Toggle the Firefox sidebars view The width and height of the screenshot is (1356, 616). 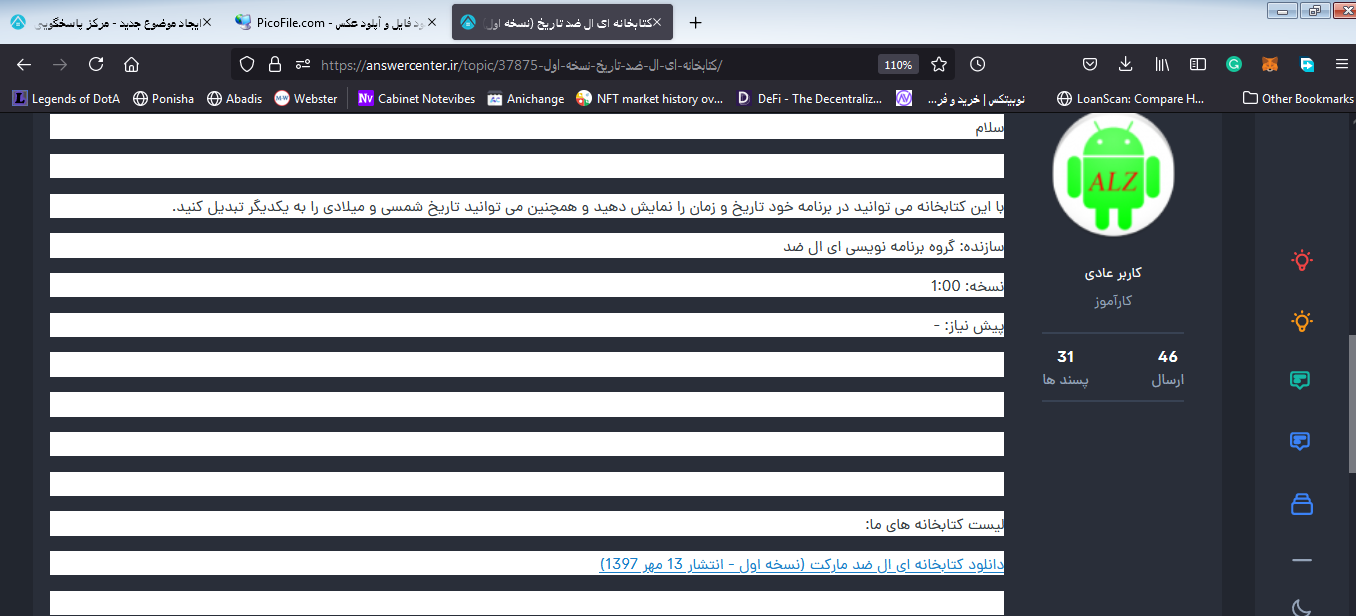(1197, 64)
